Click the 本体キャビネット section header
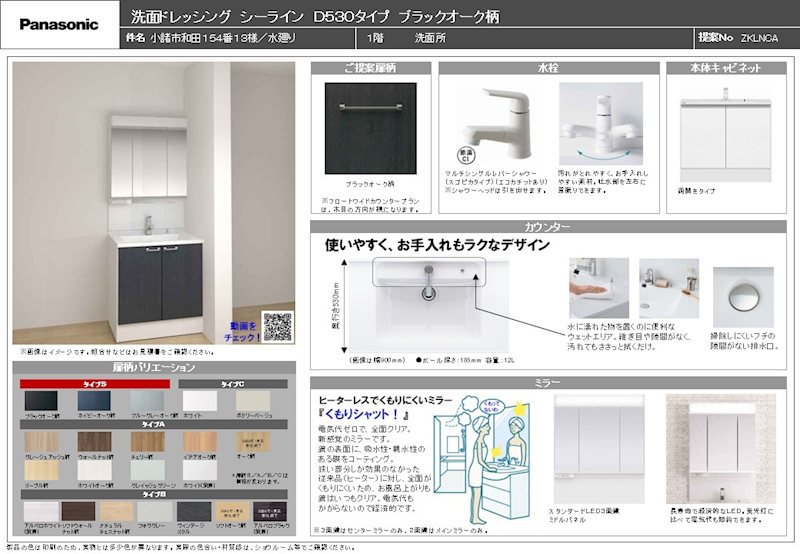 click(x=726, y=68)
